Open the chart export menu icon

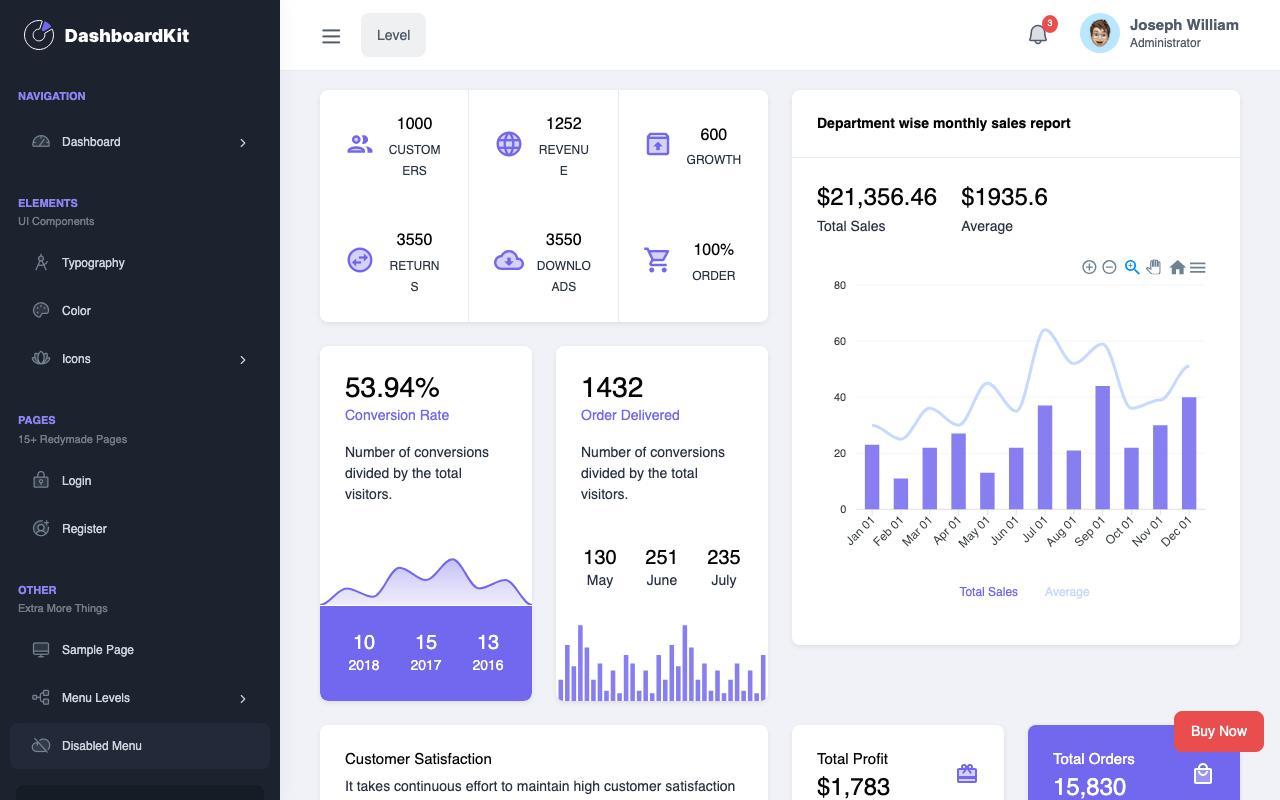tap(1198, 267)
